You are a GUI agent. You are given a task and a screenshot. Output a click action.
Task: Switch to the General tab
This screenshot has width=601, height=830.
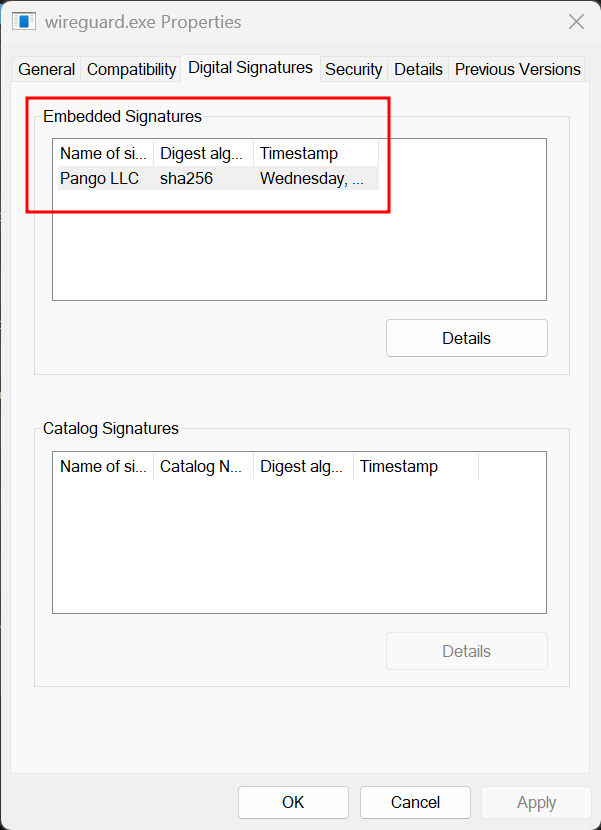46,69
